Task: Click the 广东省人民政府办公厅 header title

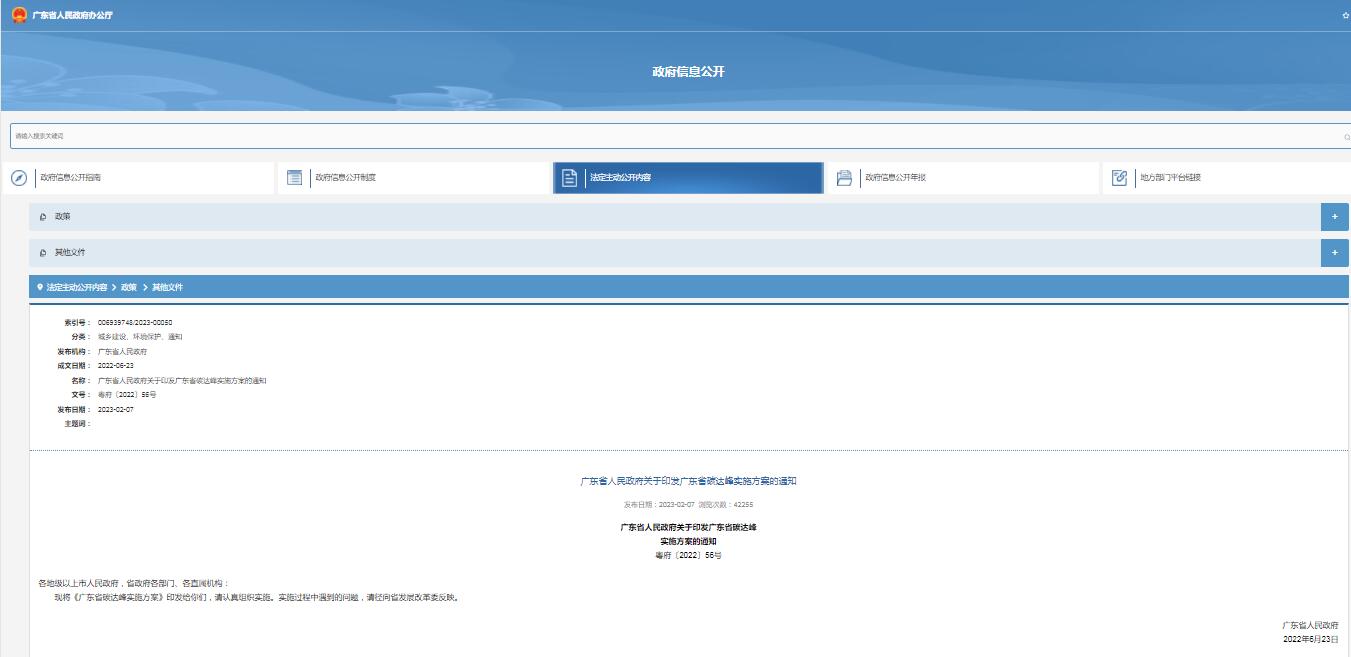Action: pos(72,16)
